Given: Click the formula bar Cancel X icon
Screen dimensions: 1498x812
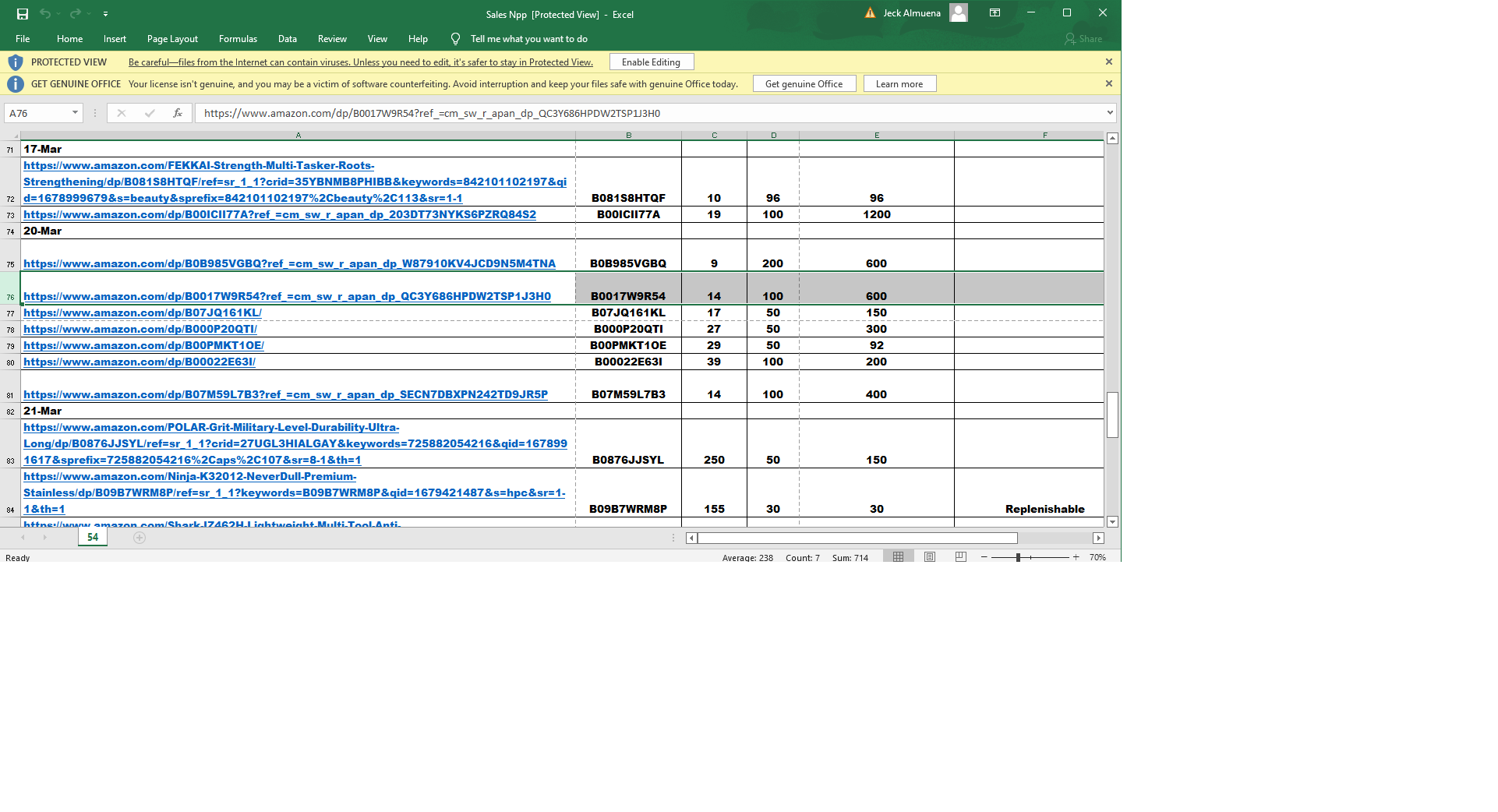Looking at the screenshot, I should pyautogui.click(x=122, y=113).
